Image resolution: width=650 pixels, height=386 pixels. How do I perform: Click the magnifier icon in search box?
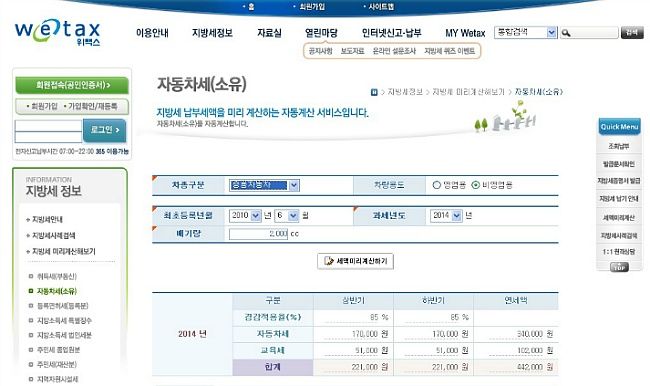566,33
